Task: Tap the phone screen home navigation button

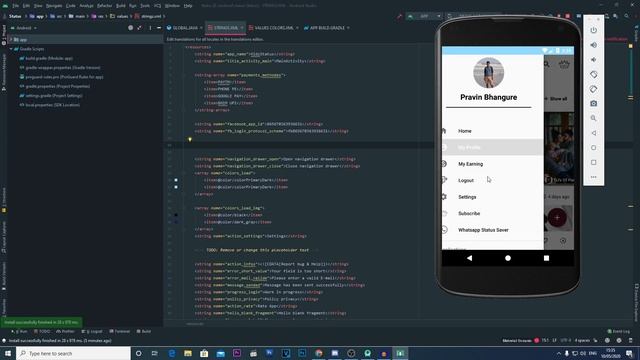Action: [508, 258]
